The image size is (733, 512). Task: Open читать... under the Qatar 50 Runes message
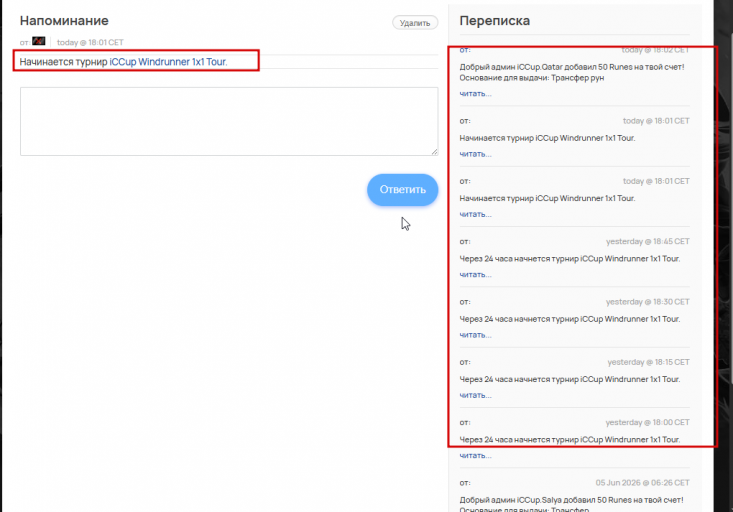tap(475, 94)
